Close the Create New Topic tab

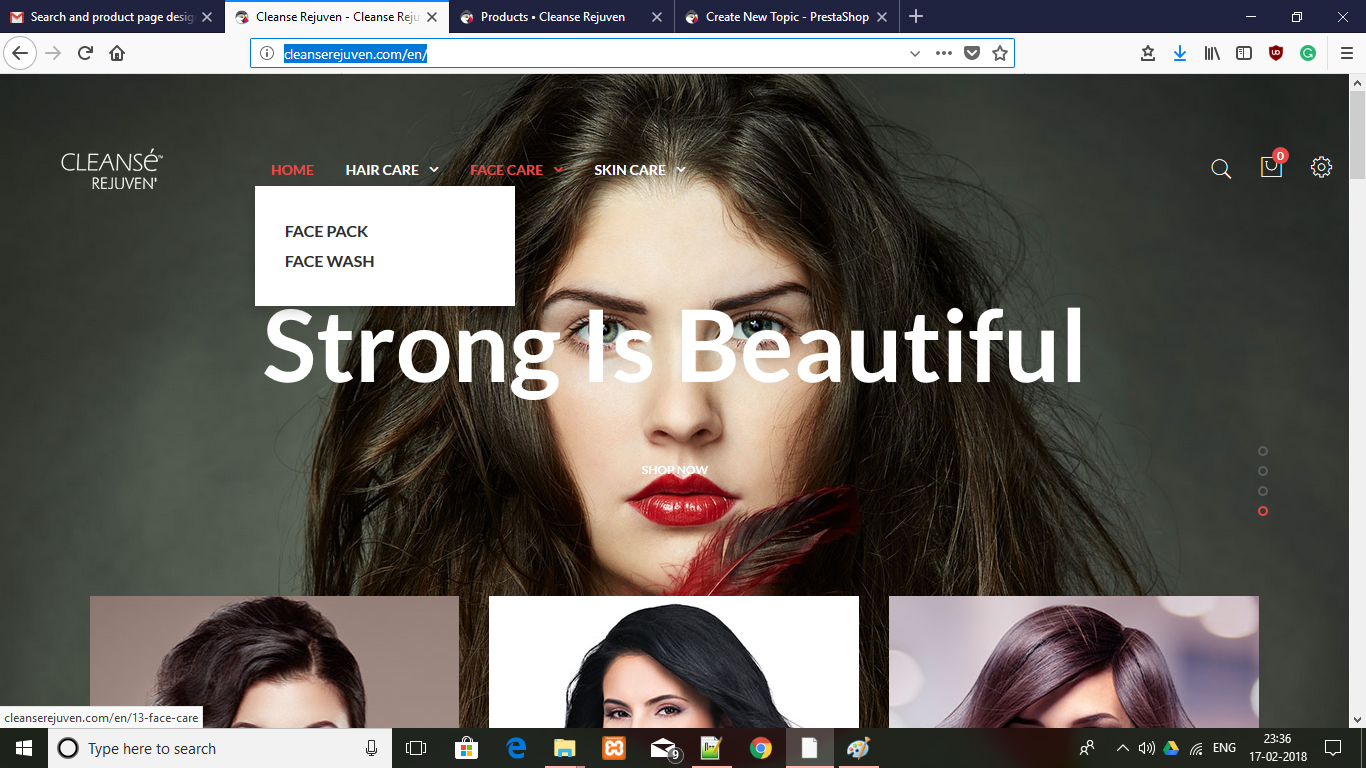(882, 17)
